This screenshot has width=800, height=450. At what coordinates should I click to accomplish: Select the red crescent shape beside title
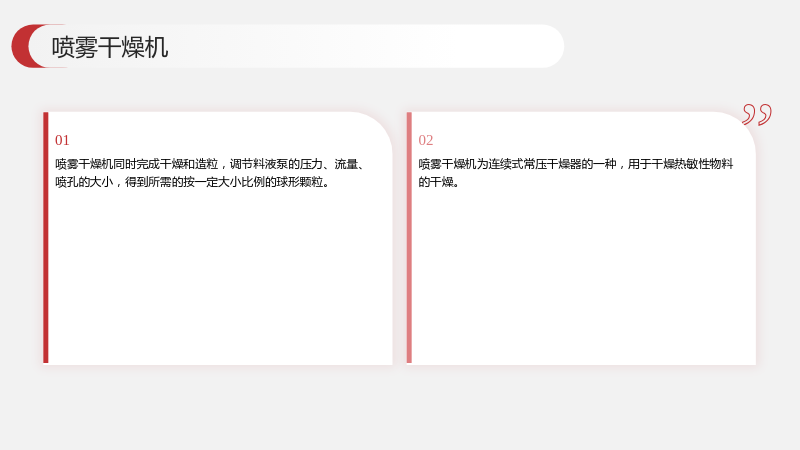pos(21,46)
